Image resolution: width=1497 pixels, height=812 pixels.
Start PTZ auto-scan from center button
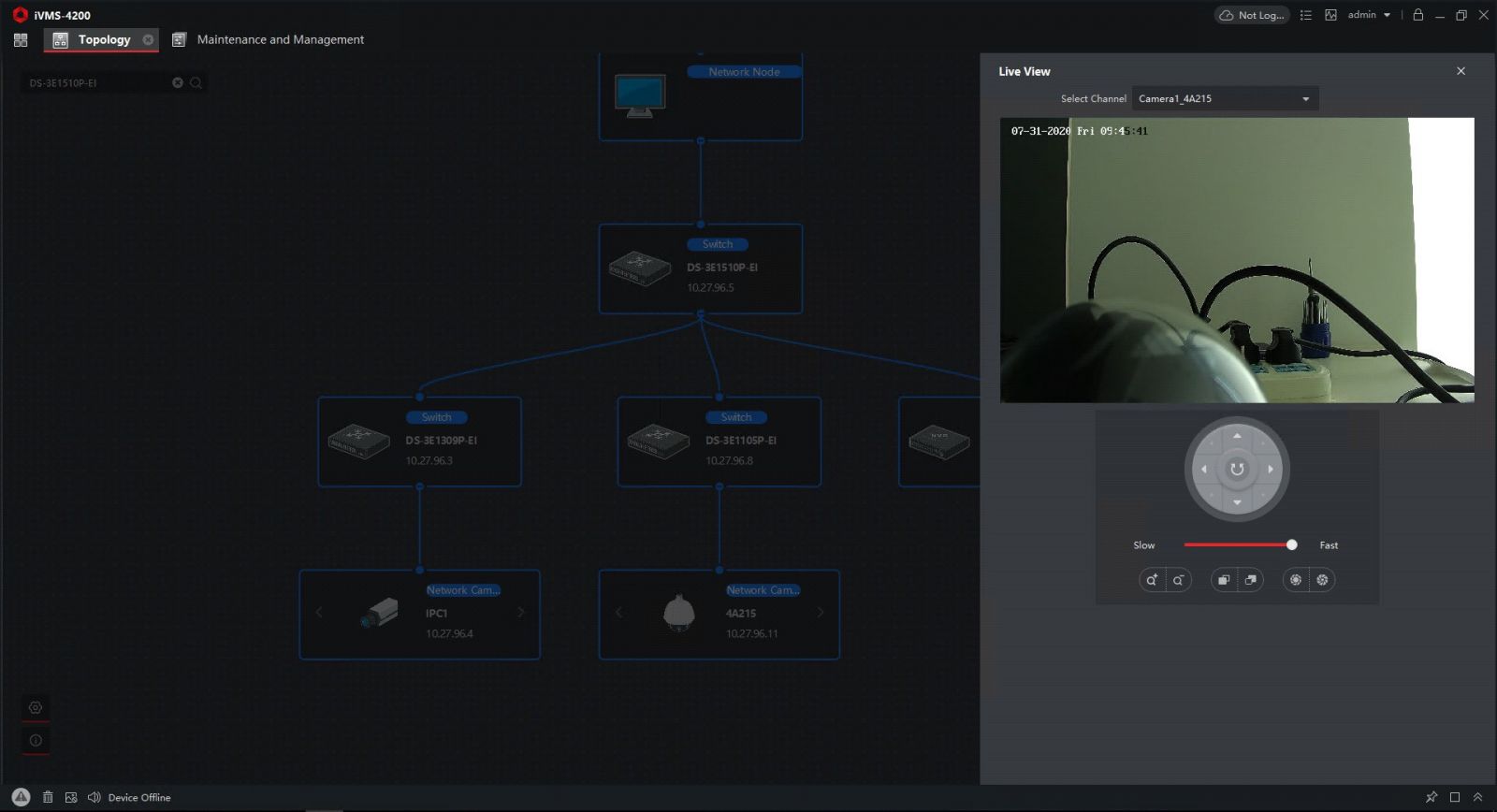pos(1237,470)
